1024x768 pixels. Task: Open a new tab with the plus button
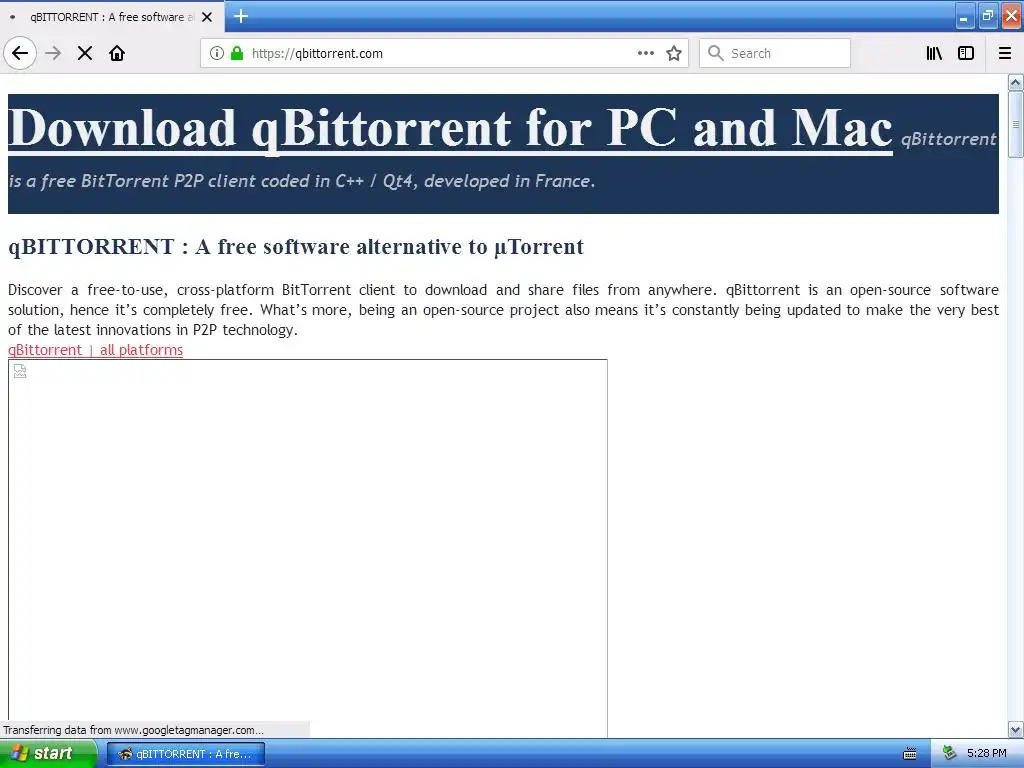pyautogui.click(x=241, y=16)
